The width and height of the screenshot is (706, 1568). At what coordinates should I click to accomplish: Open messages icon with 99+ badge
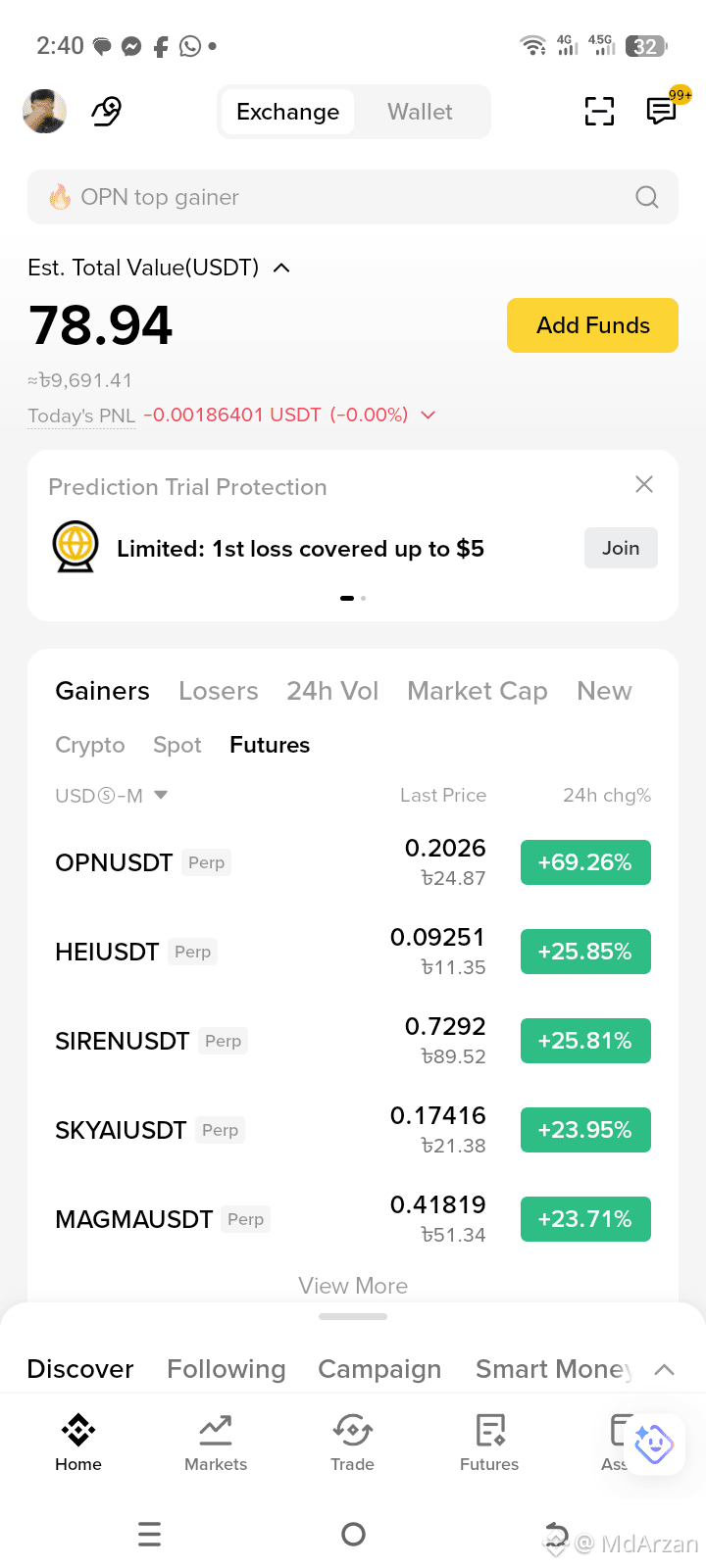[x=663, y=111]
